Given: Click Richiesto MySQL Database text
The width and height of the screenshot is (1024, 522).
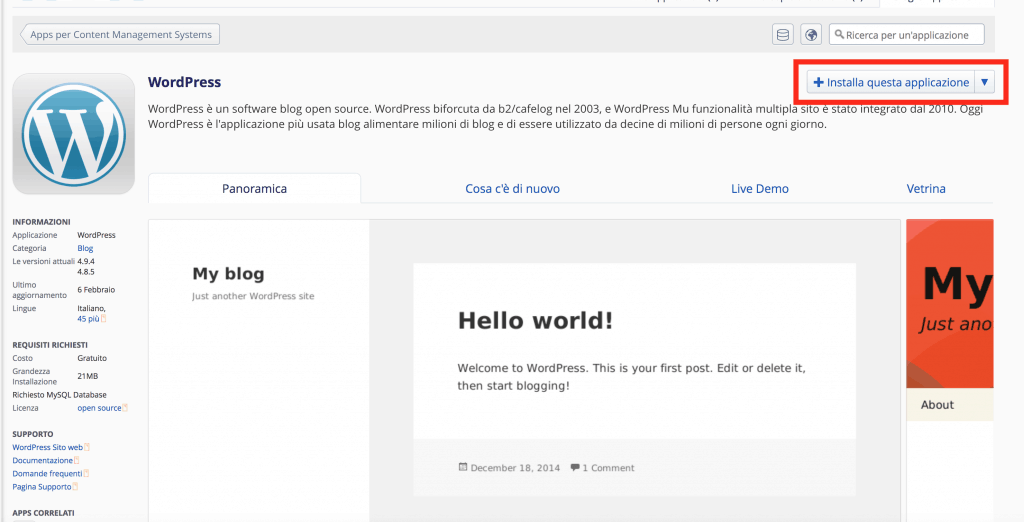Looking at the screenshot, I should 59,395.
